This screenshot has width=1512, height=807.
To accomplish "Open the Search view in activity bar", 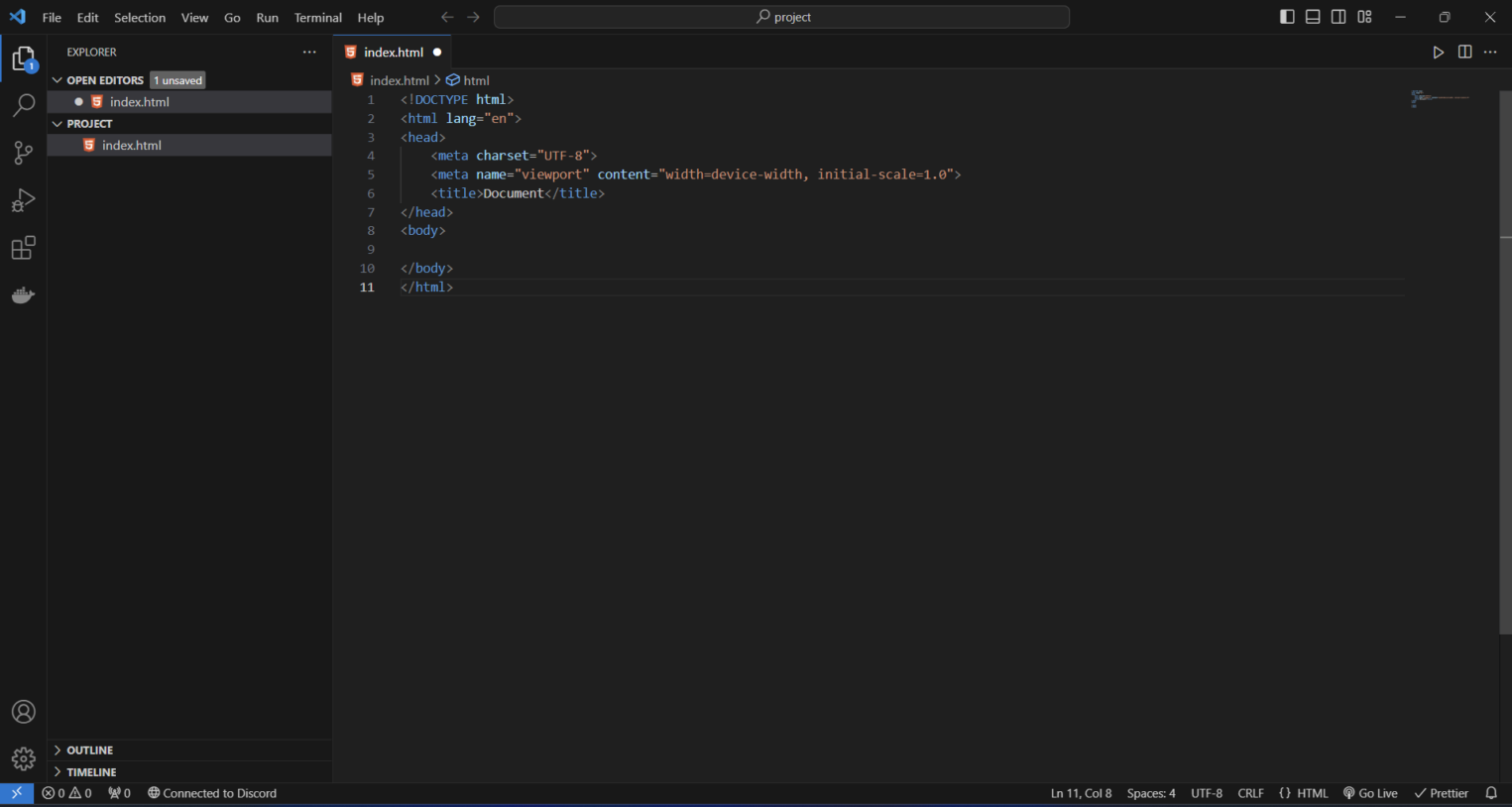I will click(23, 105).
